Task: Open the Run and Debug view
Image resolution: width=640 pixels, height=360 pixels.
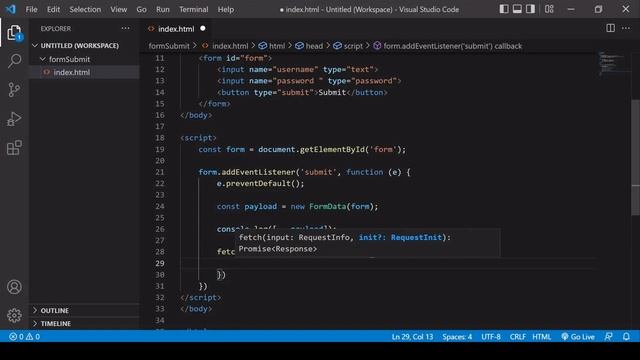Action: tap(14, 119)
